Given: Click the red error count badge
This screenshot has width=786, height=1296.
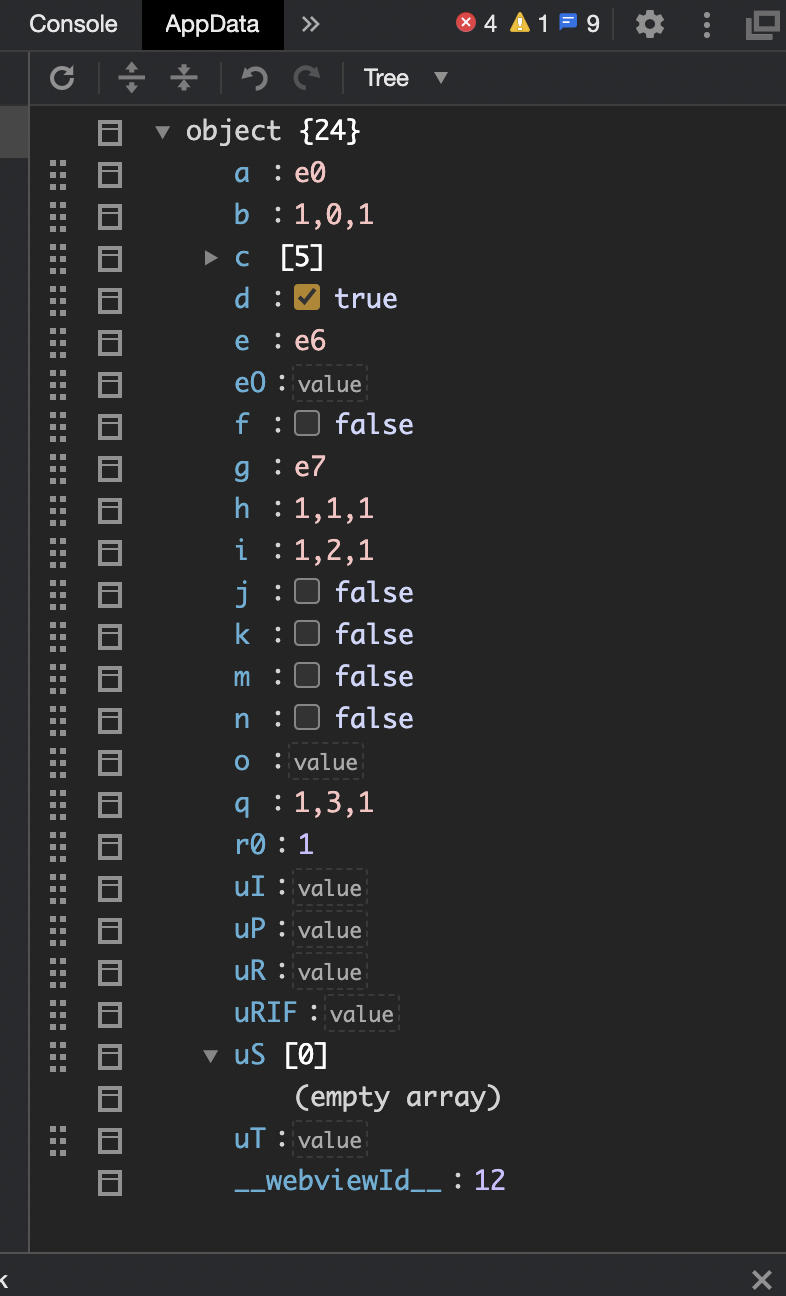Looking at the screenshot, I should point(477,24).
